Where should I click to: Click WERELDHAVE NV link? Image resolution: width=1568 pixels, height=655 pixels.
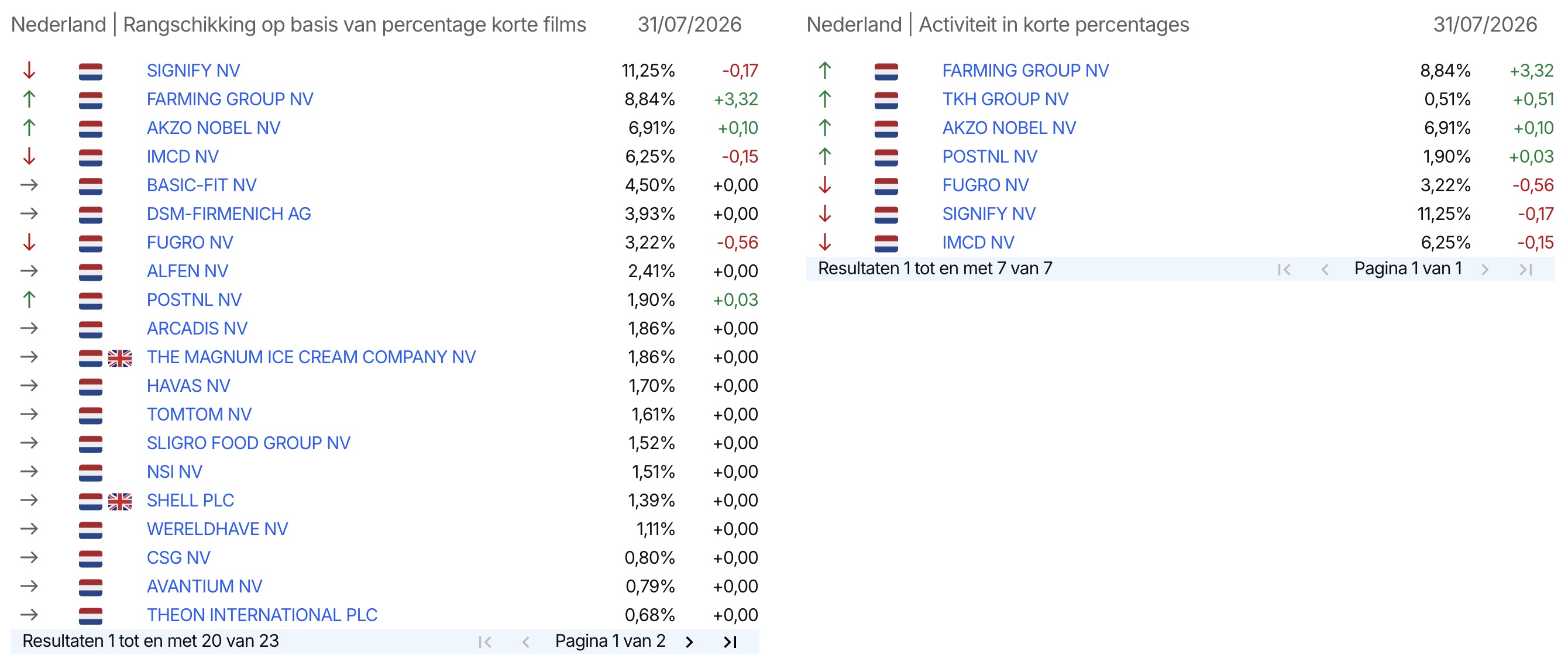(217, 529)
